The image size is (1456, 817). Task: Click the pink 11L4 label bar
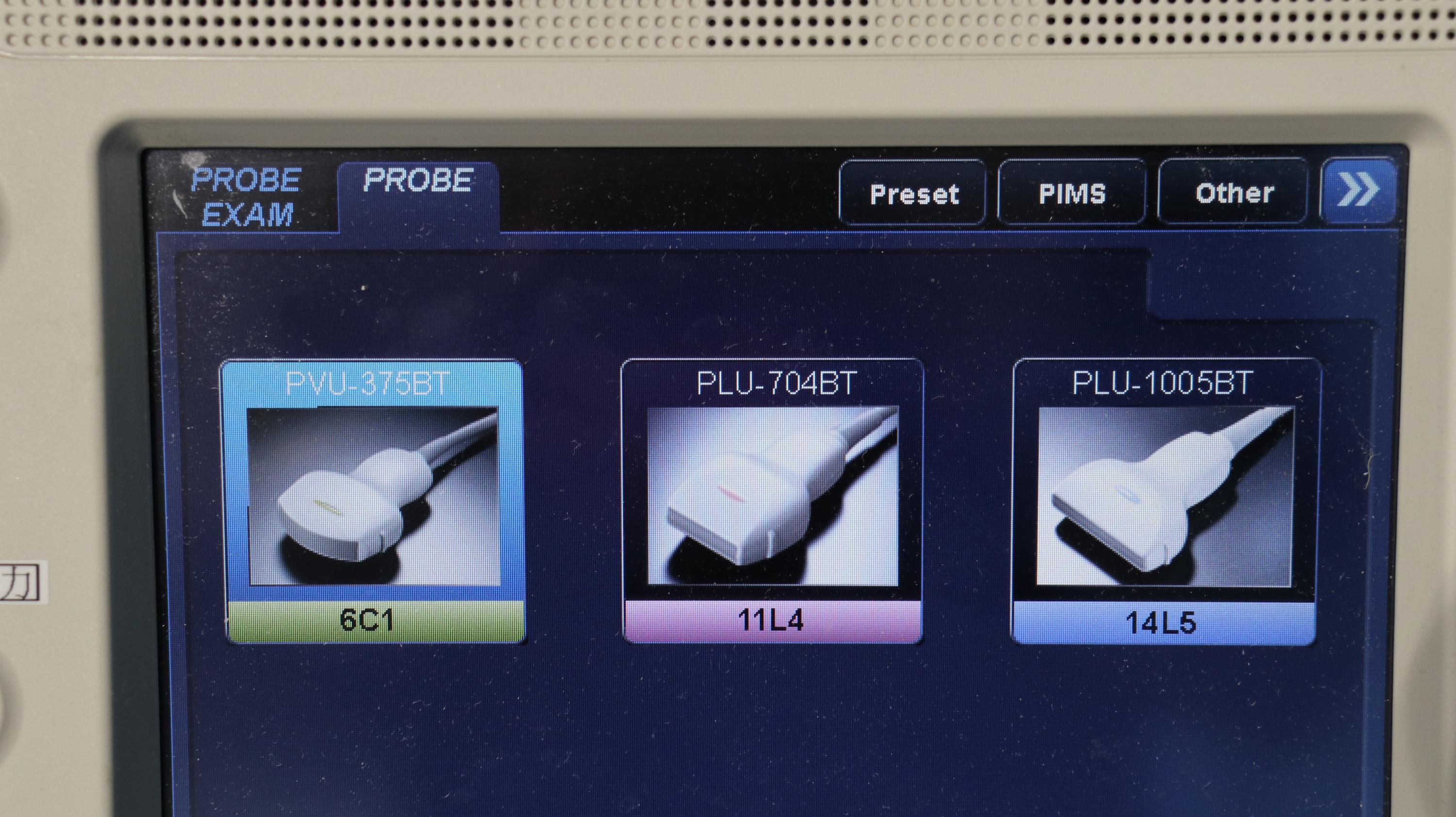click(772, 621)
